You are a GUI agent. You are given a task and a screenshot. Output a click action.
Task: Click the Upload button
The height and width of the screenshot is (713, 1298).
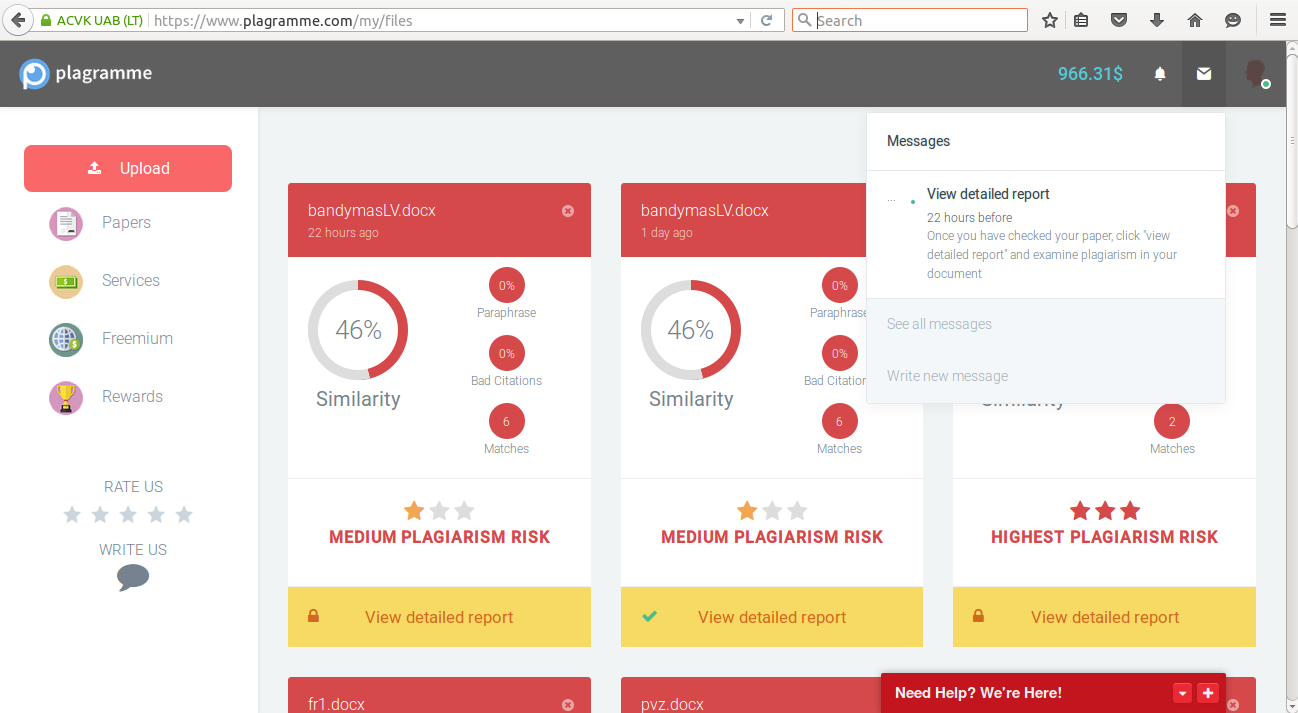coord(128,168)
